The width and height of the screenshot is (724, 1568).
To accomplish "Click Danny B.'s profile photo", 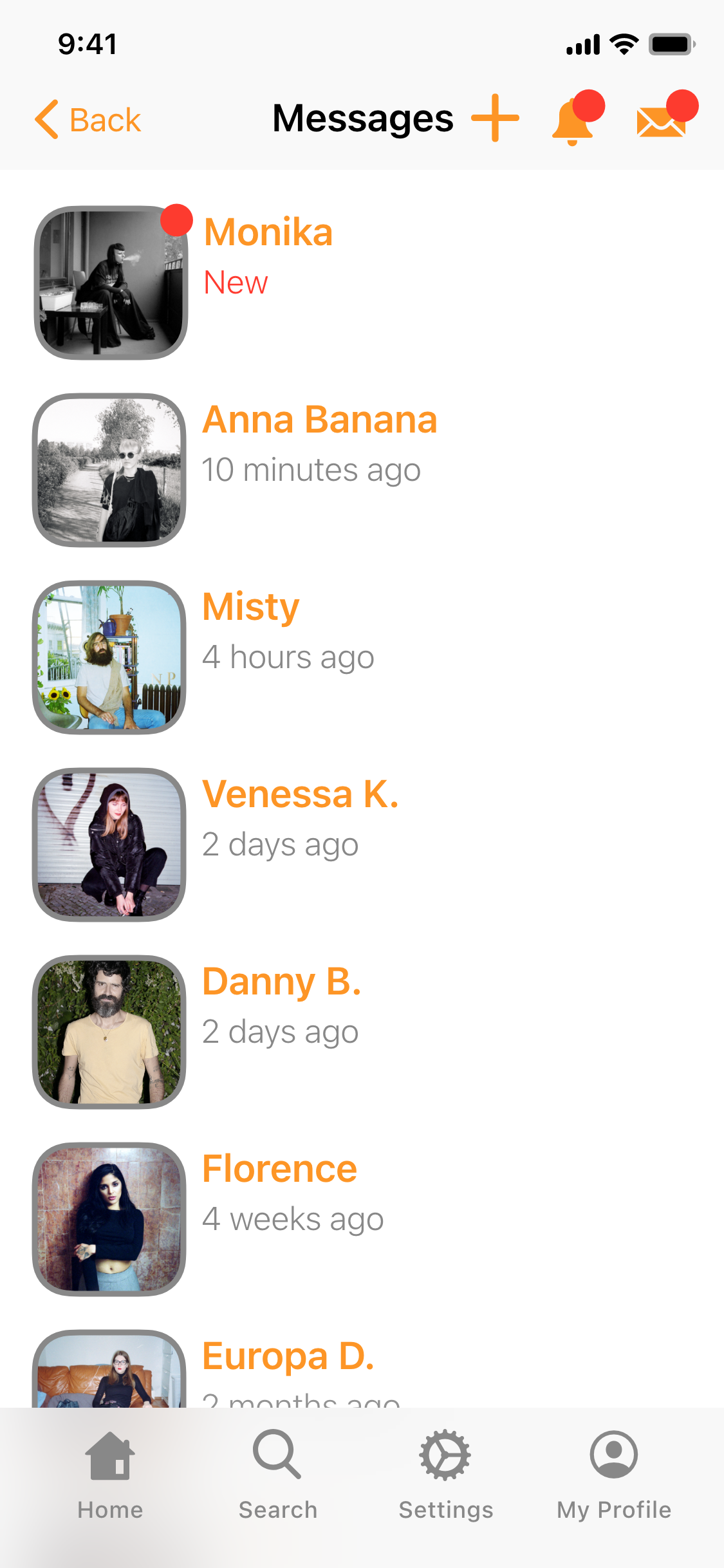I will (x=109, y=1032).
